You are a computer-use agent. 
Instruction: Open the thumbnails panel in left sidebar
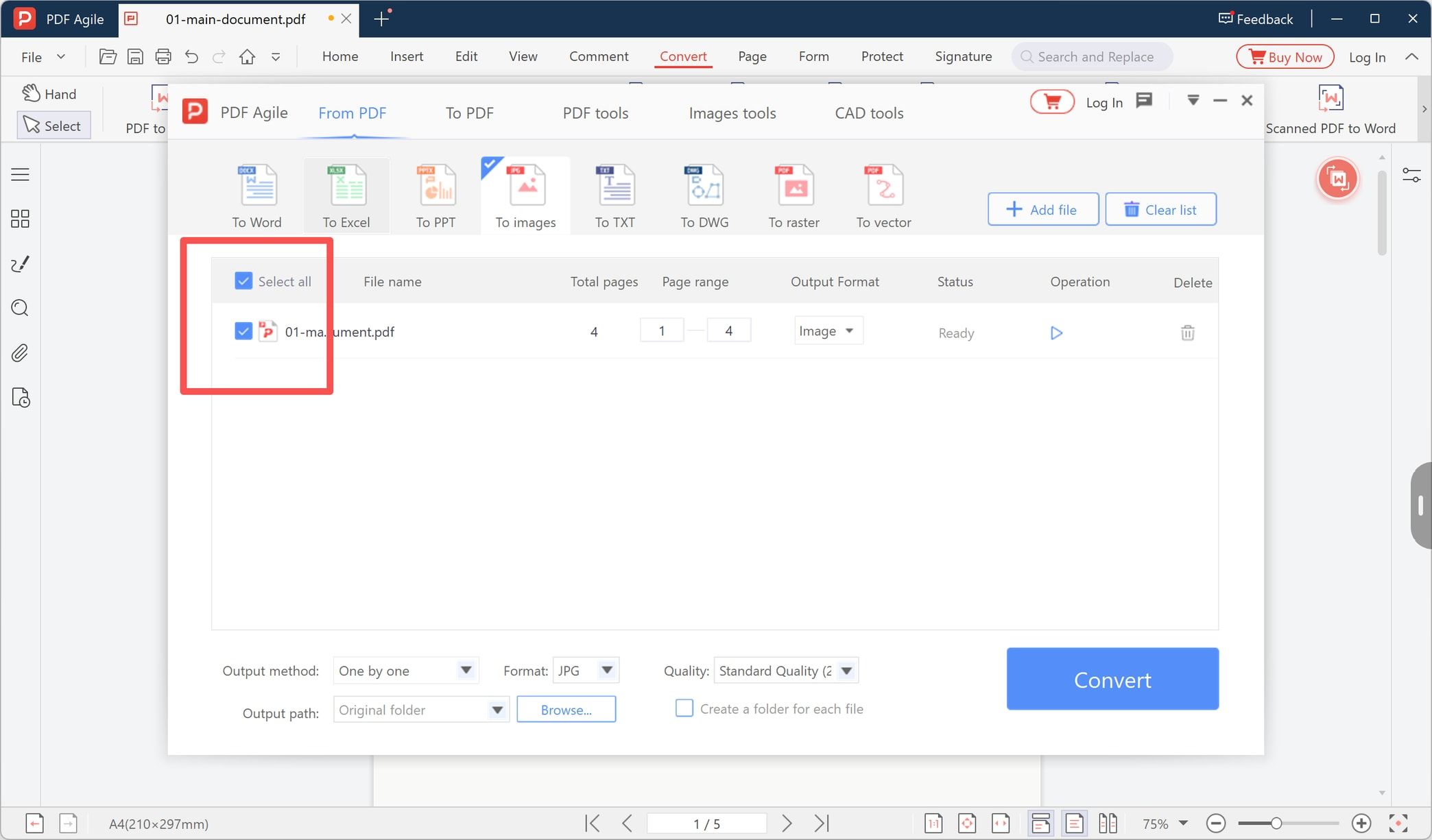point(21,219)
